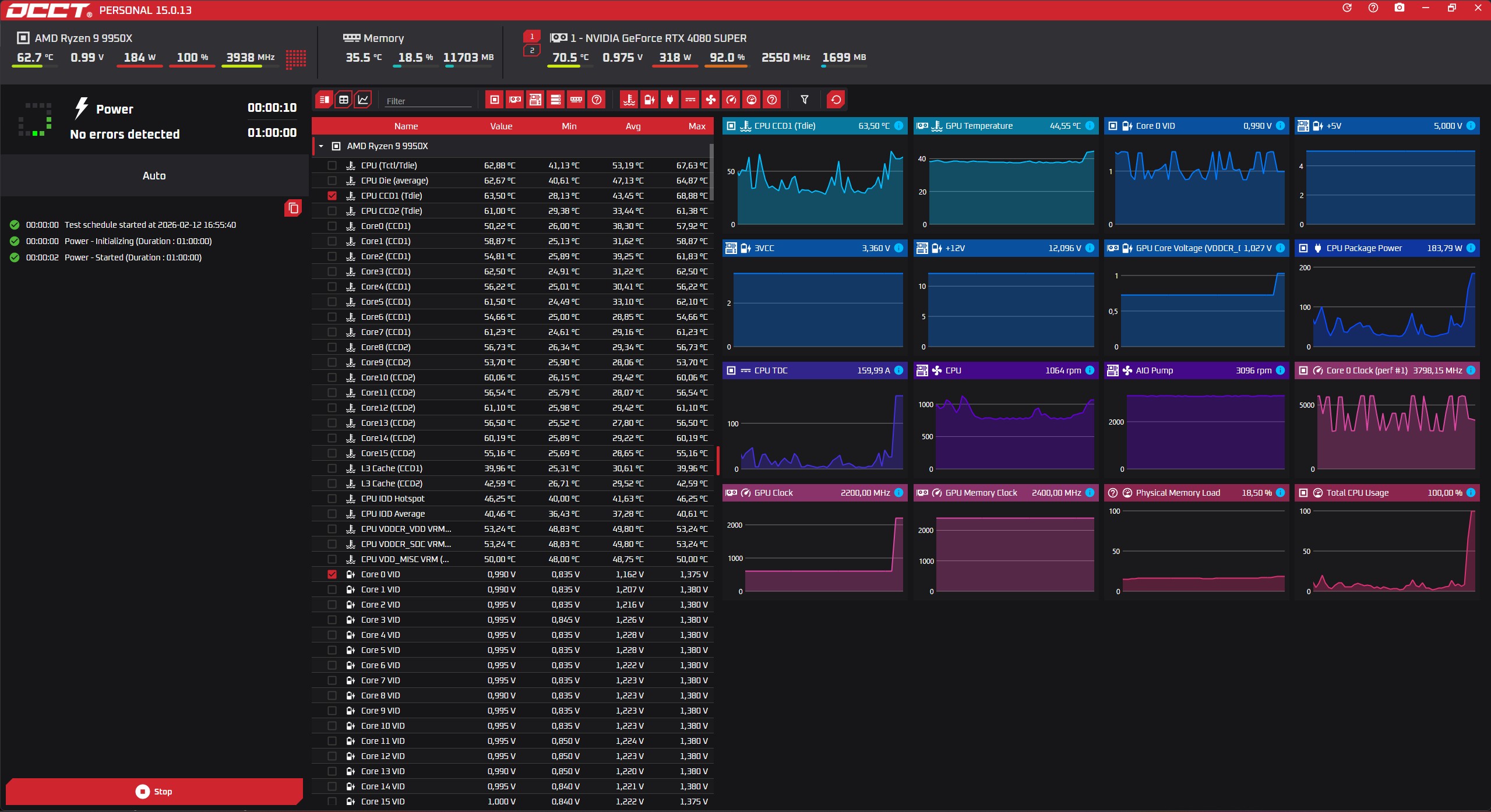Toggle the temperature sensors filter icon
1491x812 pixels.
pyautogui.click(x=629, y=100)
